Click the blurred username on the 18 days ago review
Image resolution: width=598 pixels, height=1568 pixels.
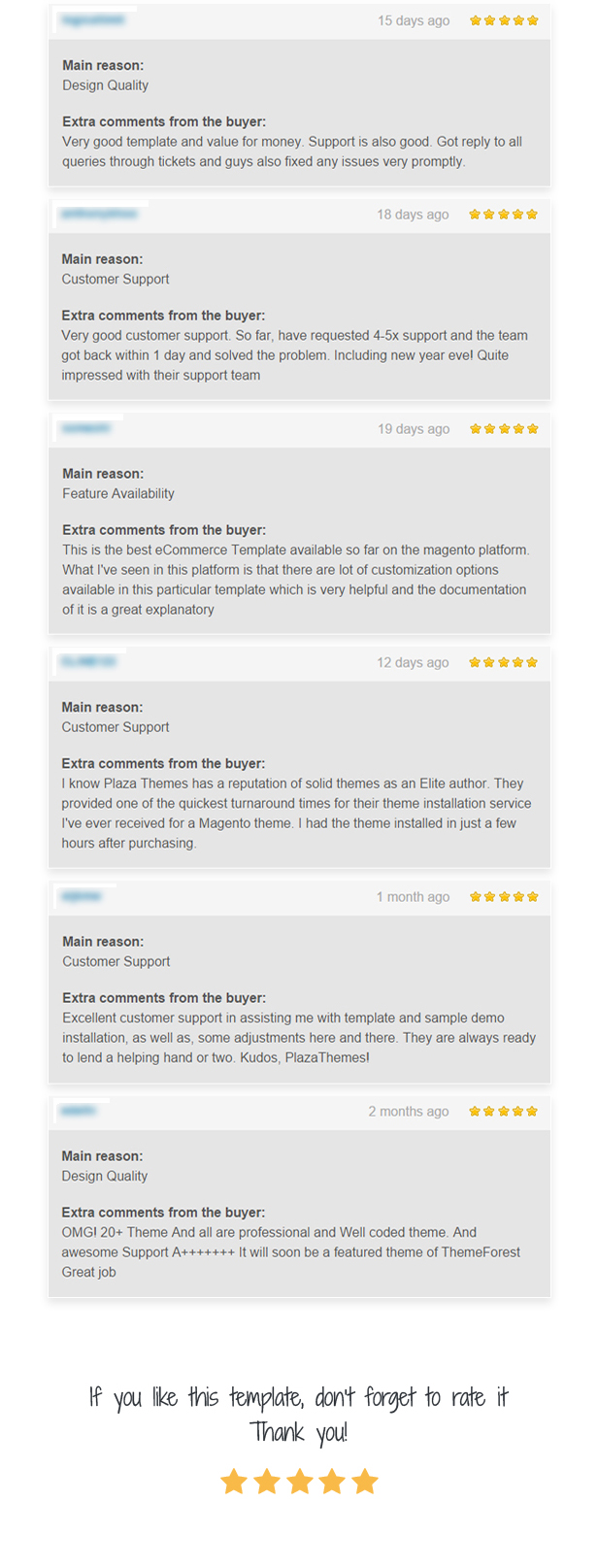coord(98,214)
